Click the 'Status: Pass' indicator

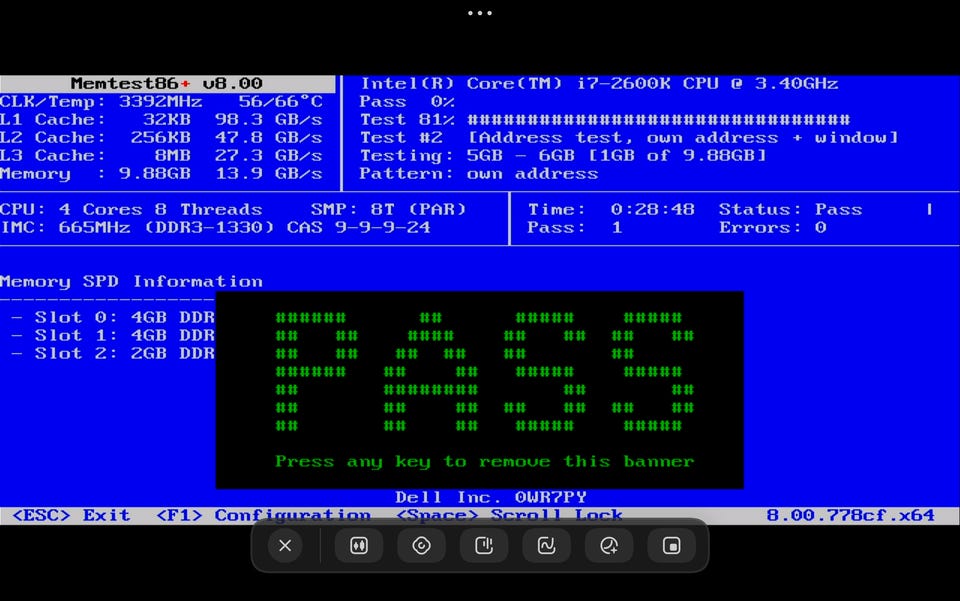click(x=790, y=209)
